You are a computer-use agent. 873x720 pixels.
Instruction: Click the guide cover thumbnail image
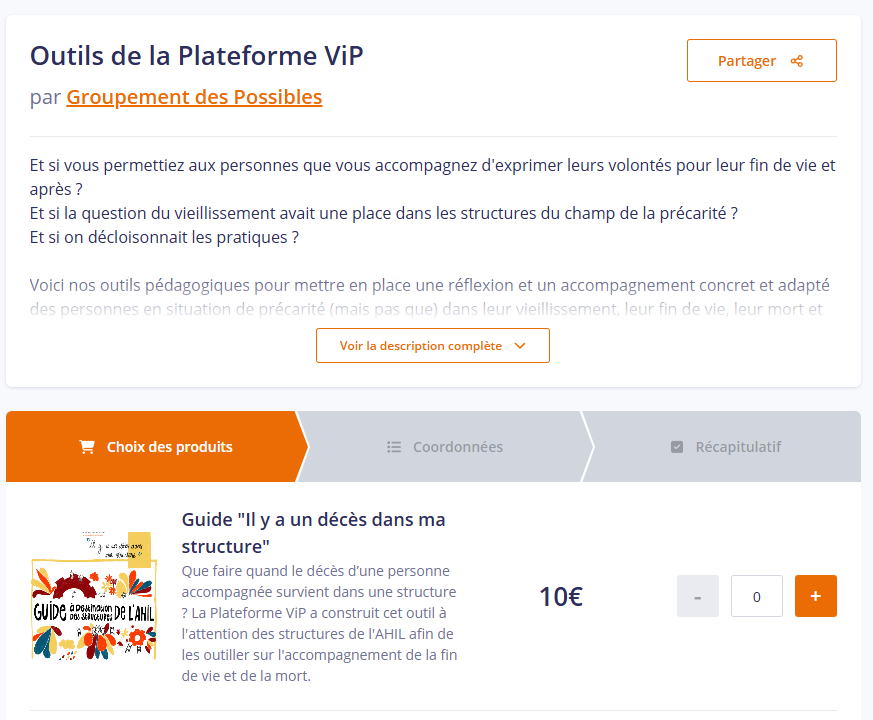[x=94, y=596]
